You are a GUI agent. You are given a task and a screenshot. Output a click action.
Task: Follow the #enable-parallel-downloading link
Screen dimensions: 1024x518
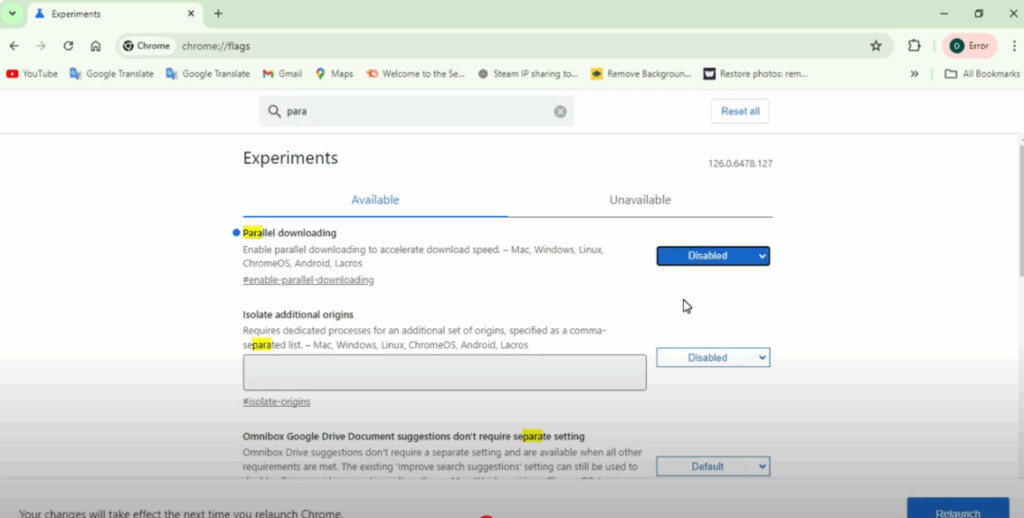point(308,280)
